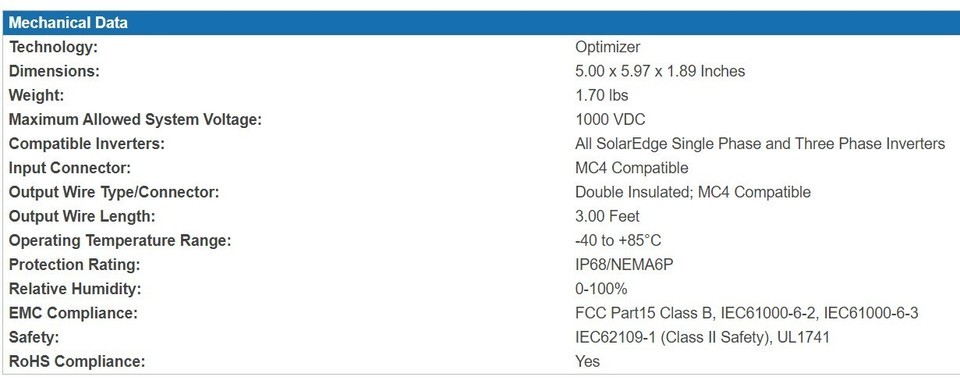
Task: Click the Yes value for RoHS
Action: (x=587, y=362)
